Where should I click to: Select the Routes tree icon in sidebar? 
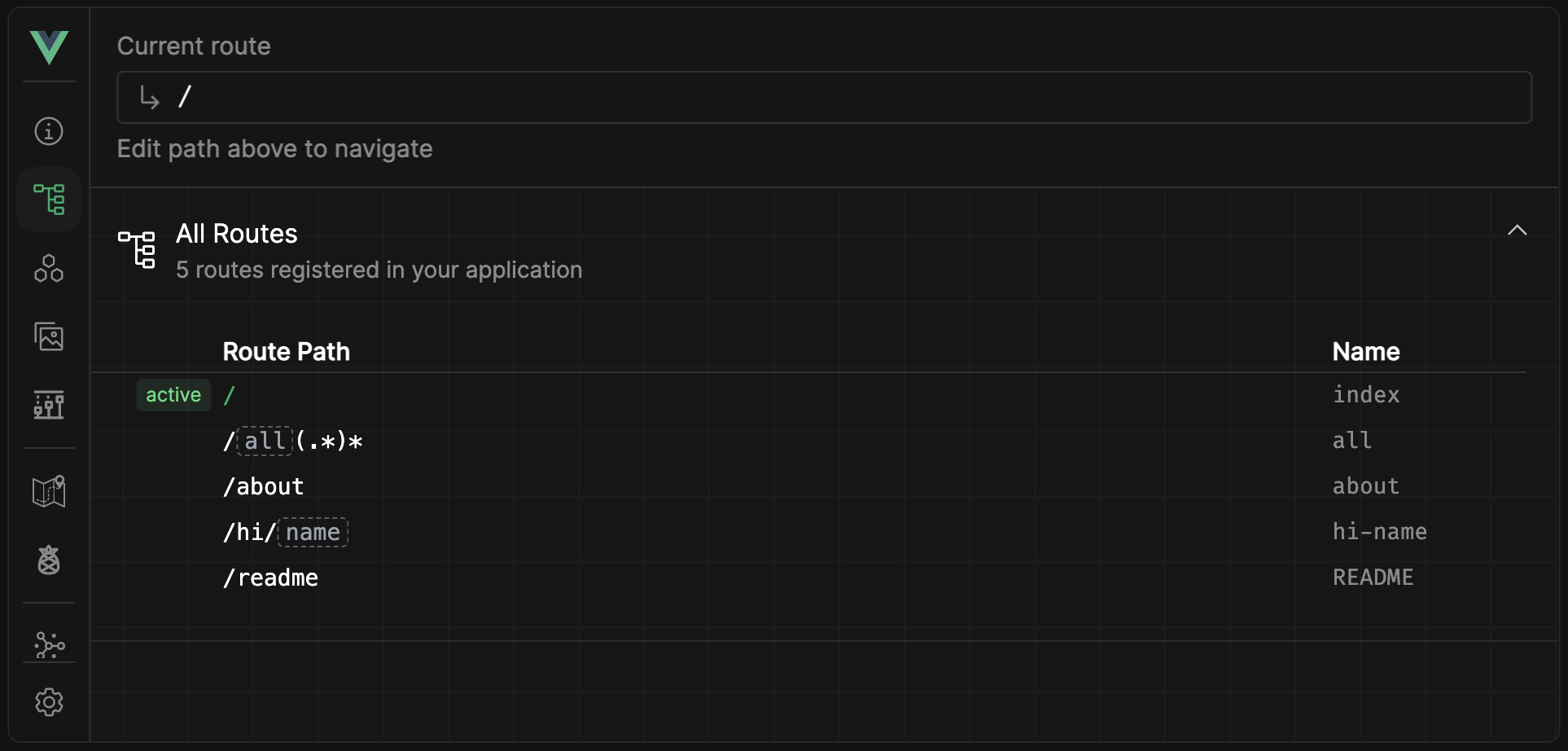click(49, 200)
